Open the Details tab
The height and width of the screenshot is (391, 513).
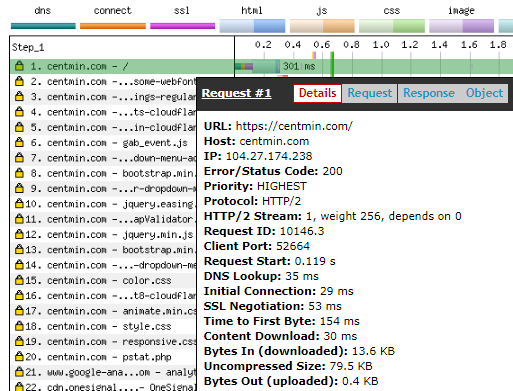click(317, 93)
